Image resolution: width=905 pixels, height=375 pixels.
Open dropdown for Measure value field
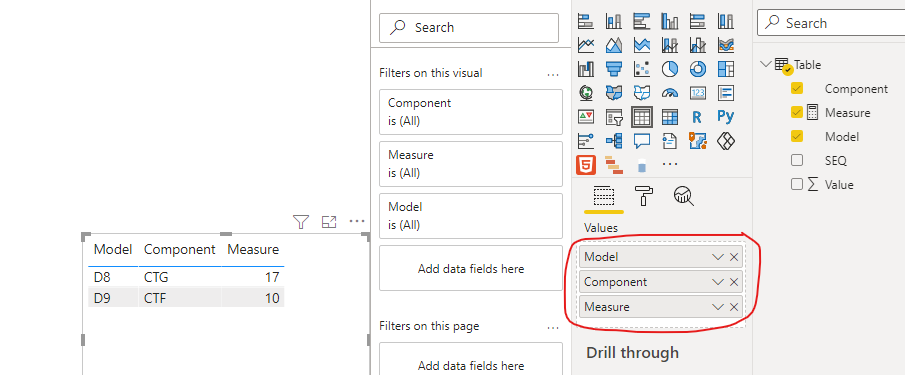click(x=718, y=307)
